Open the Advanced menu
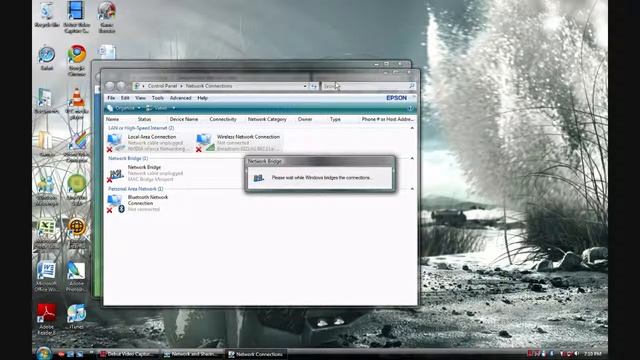This screenshot has width=640, height=360. click(x=180, y=98)
